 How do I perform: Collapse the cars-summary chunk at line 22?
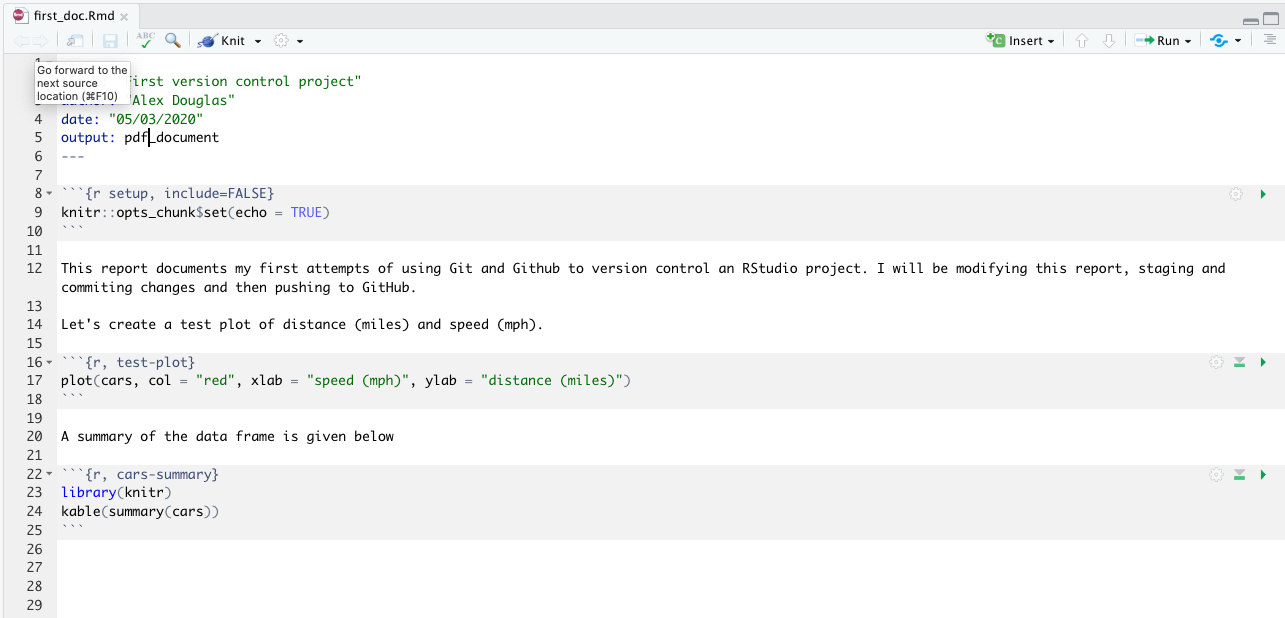49,474
